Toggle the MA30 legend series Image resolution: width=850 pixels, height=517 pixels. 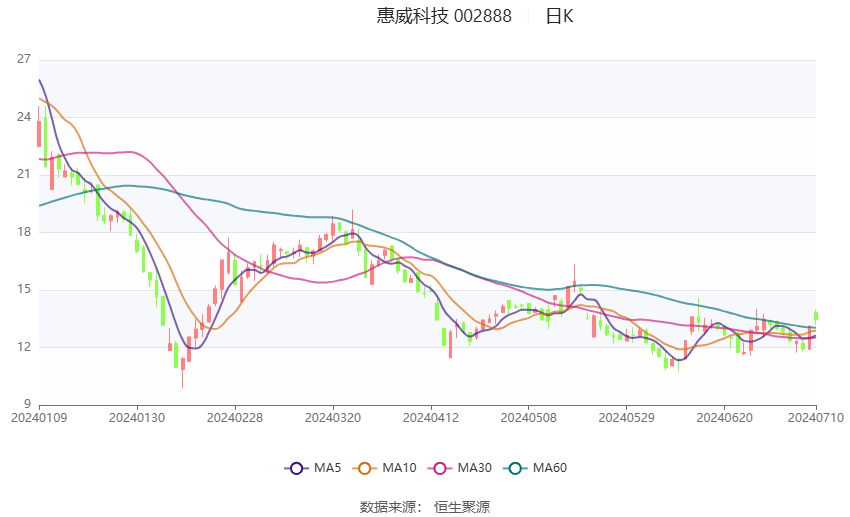(460, 468)
